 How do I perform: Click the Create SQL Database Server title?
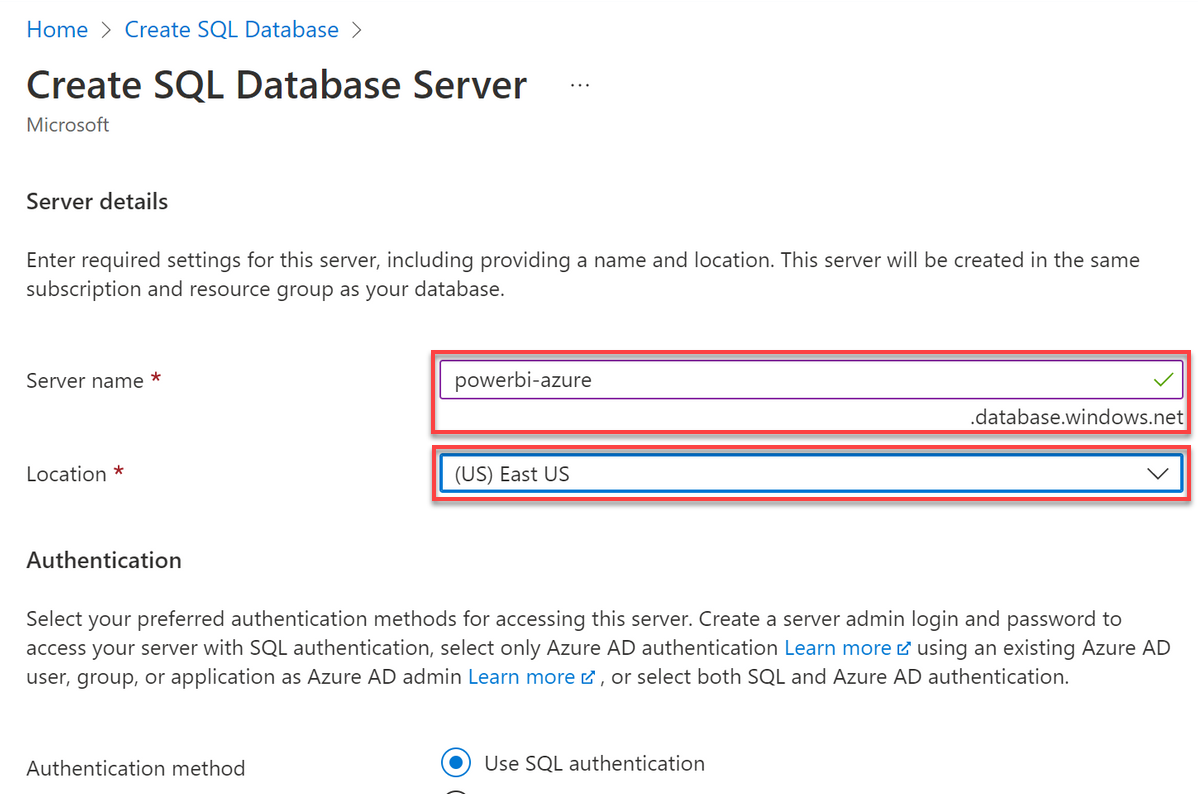[x=277, y=85]
